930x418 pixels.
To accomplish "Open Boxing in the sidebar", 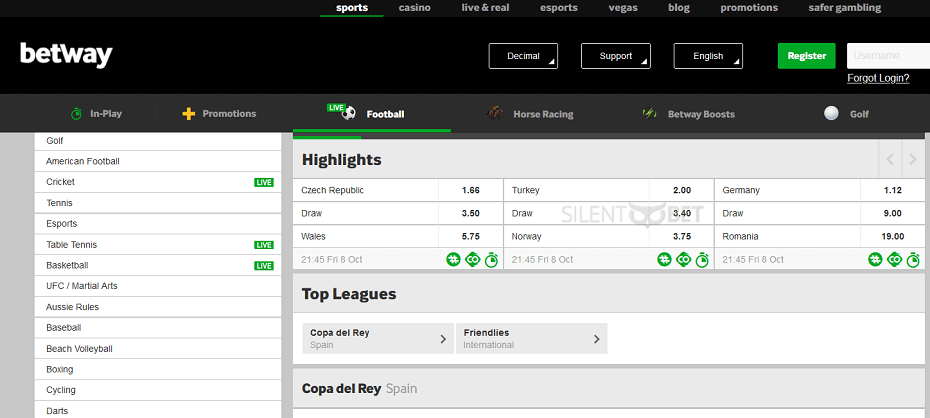I will [158, 369].
